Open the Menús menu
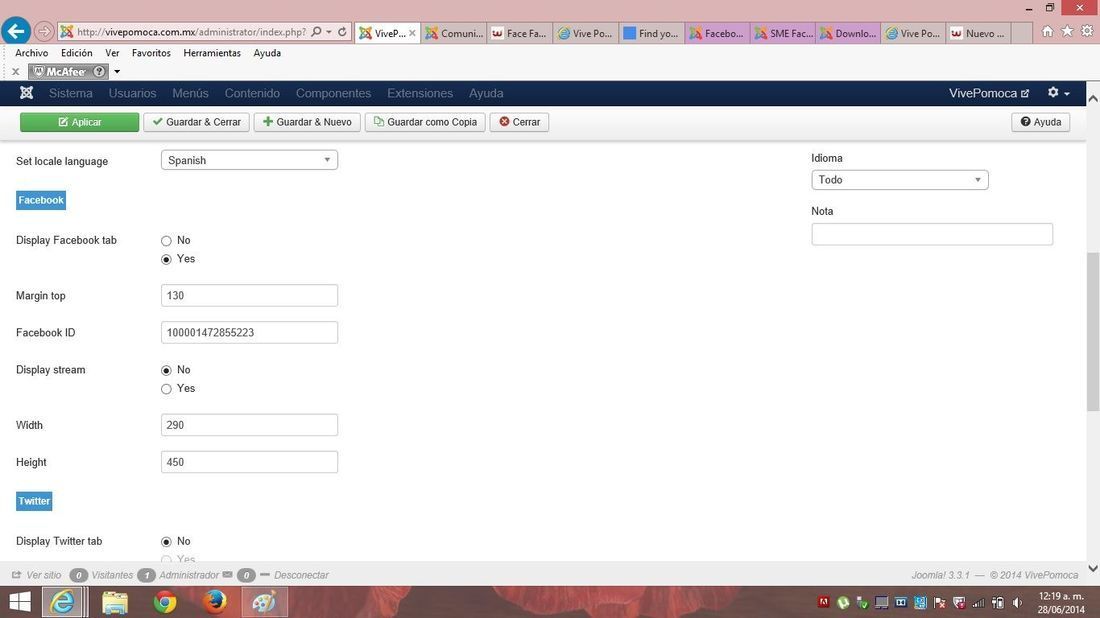This screenshot has width=1100, height=618. 190,93
